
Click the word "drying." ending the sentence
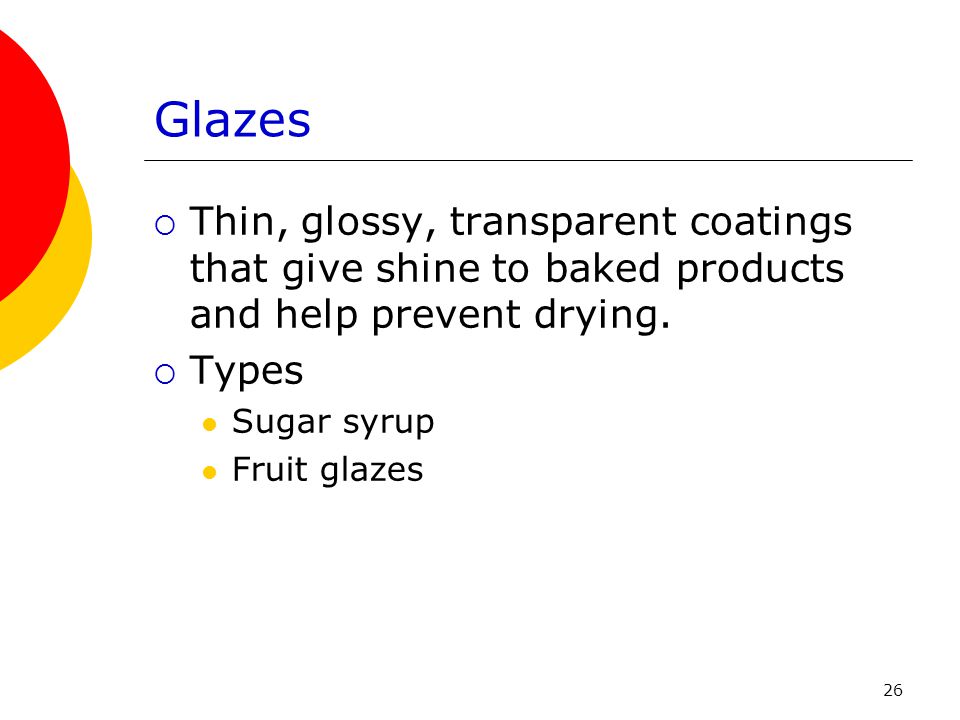602,316
